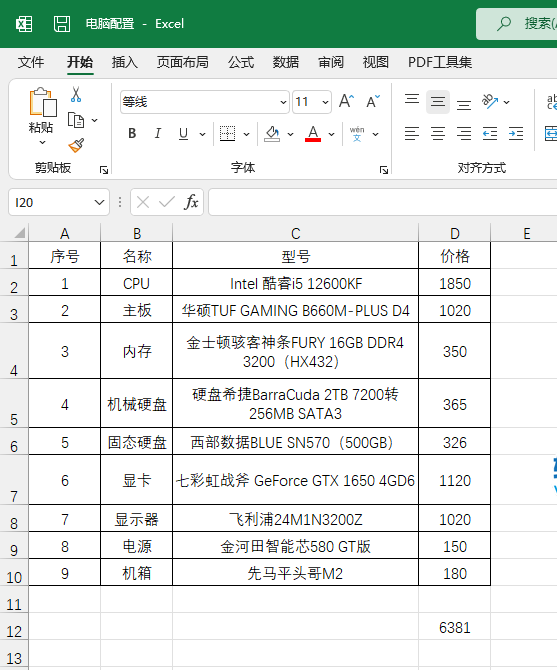Viewport: 557px width, 670px height.
Task: Select the Cut scissors icon
Action: tap(76, 94)
